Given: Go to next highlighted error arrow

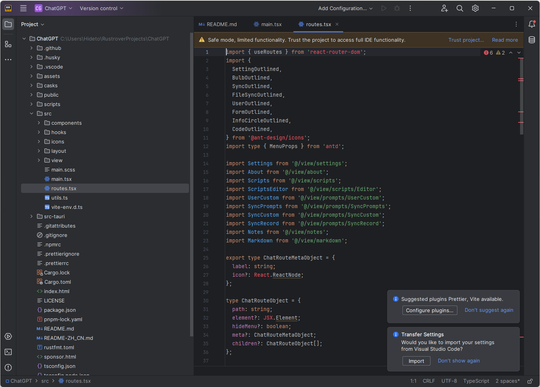Looking at the screenshot, I should point(519,53).
